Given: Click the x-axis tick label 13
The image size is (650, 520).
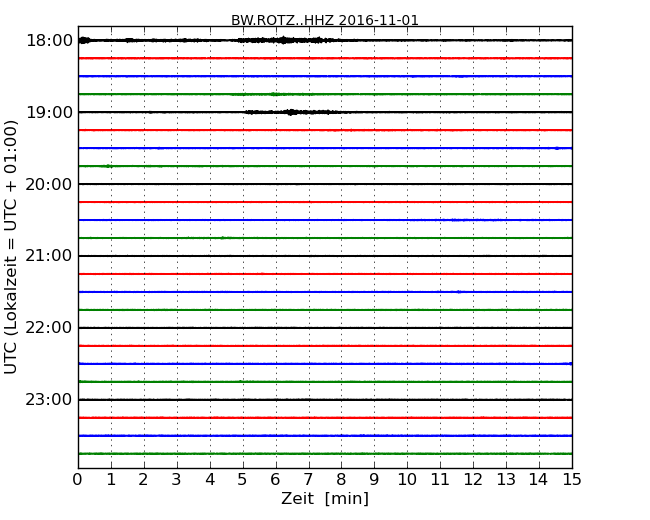Looking at the screenshot, I should (x=506, y=479).
